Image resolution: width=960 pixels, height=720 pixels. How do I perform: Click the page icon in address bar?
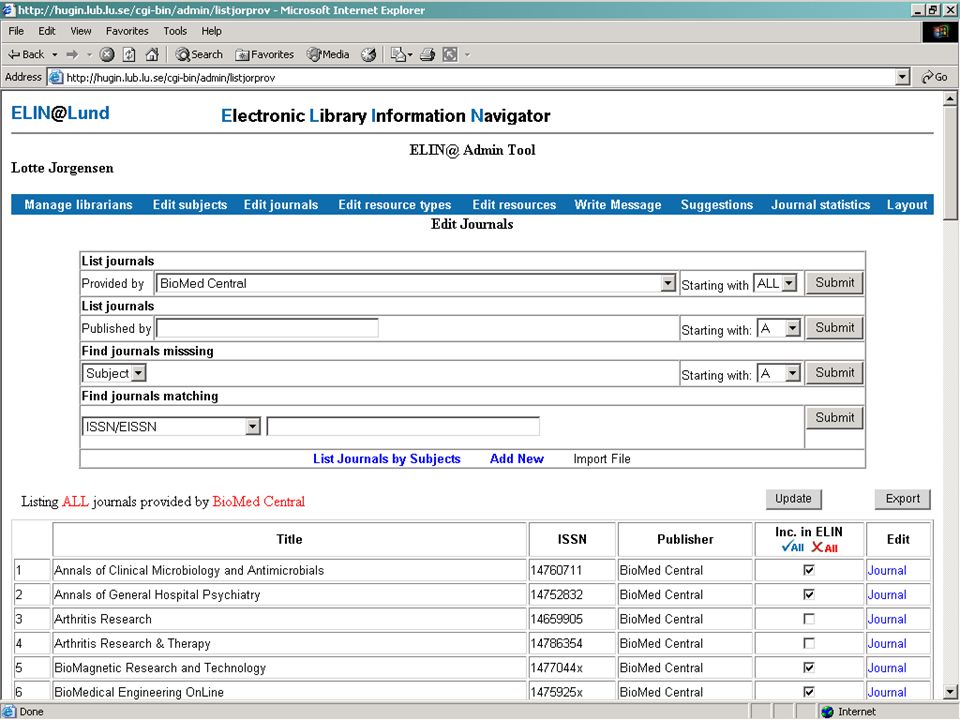click(x=56, y=77)
